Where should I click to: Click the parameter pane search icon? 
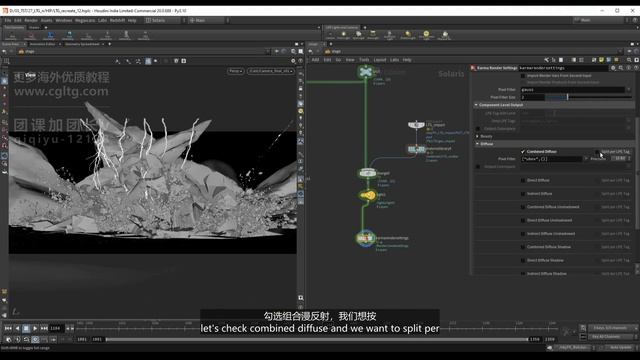[x=621, y=68]
